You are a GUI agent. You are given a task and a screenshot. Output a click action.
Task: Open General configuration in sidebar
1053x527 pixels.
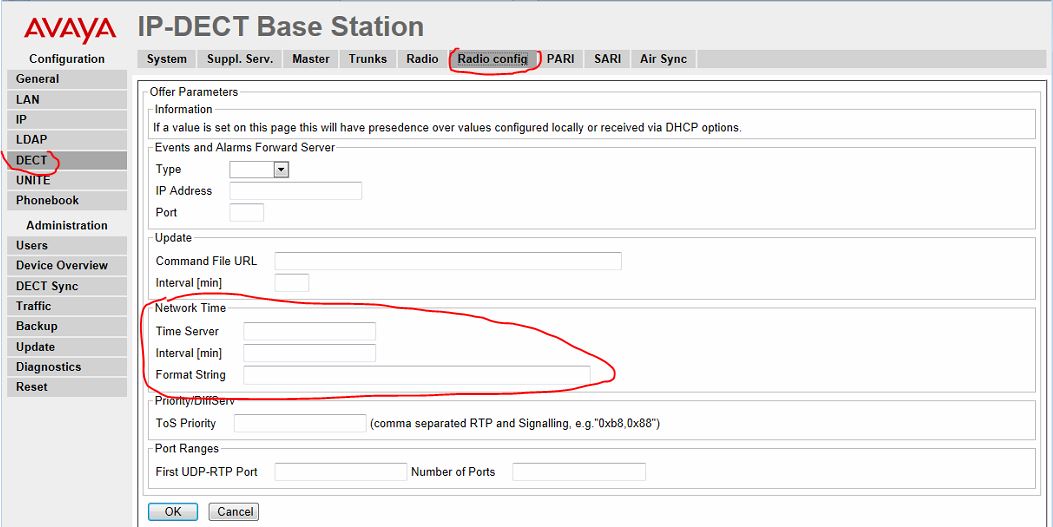[x=66, y=79]
